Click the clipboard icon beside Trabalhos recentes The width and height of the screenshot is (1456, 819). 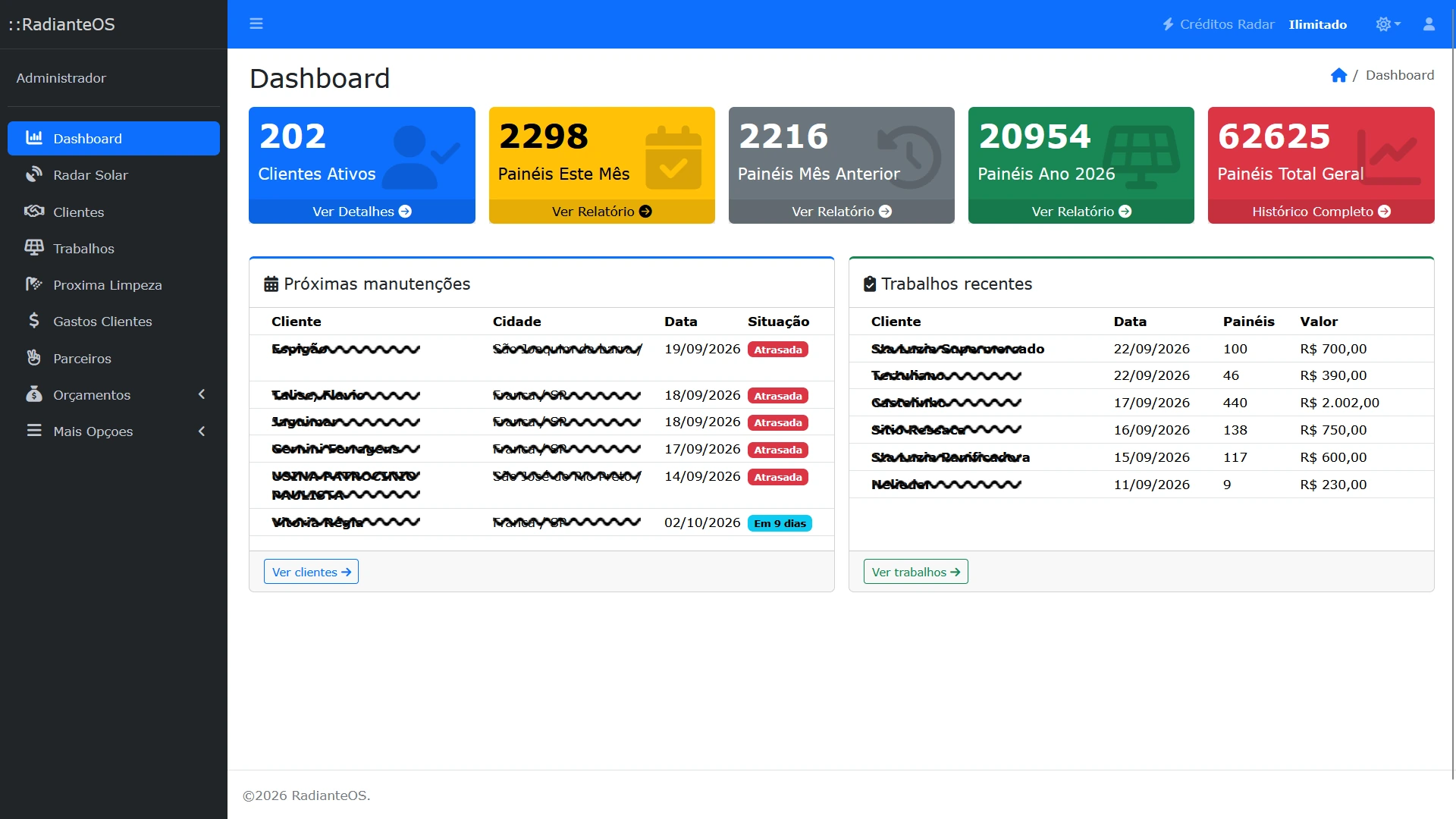(870, 284)
